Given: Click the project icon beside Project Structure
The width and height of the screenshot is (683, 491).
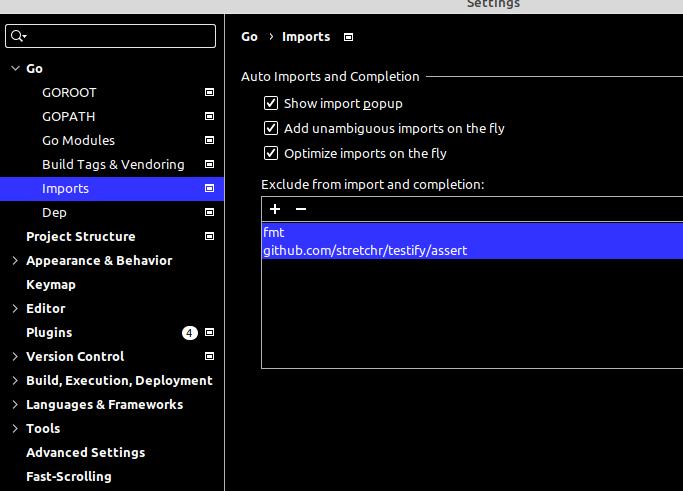Looking at the screenshot, I should [x=210, y=236].
